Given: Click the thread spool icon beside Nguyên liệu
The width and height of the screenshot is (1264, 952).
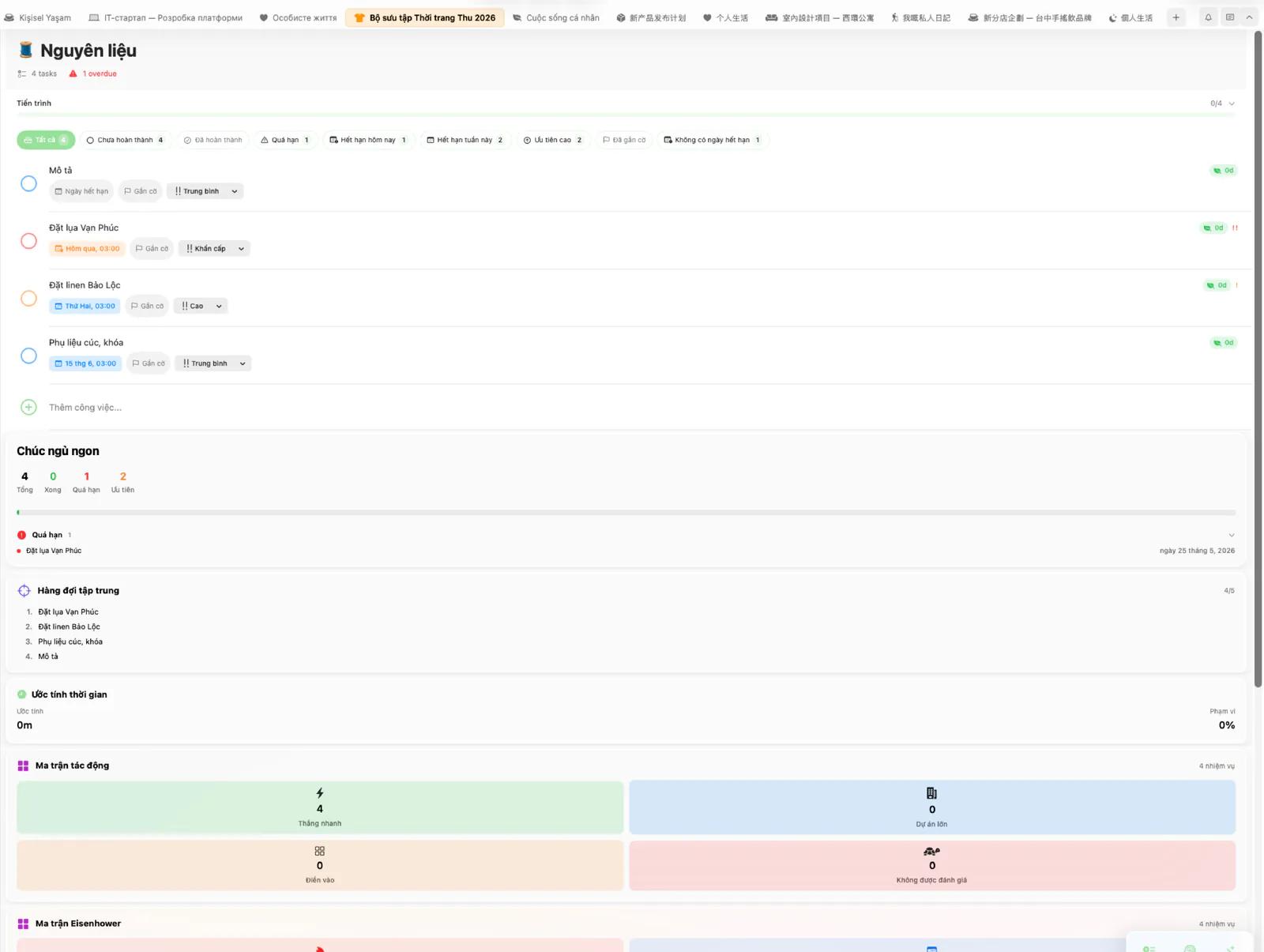Looking at the screenshot, I should [26, 51].
